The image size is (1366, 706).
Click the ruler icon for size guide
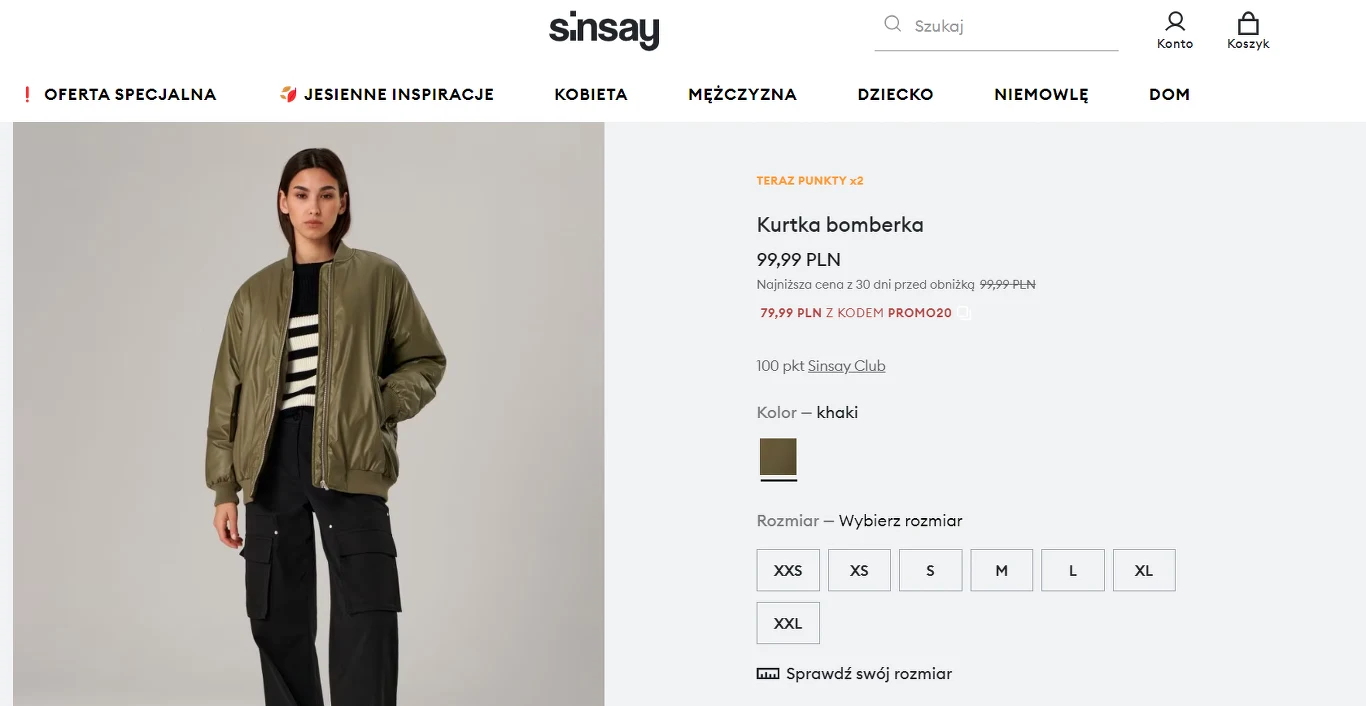pos(768,674)
